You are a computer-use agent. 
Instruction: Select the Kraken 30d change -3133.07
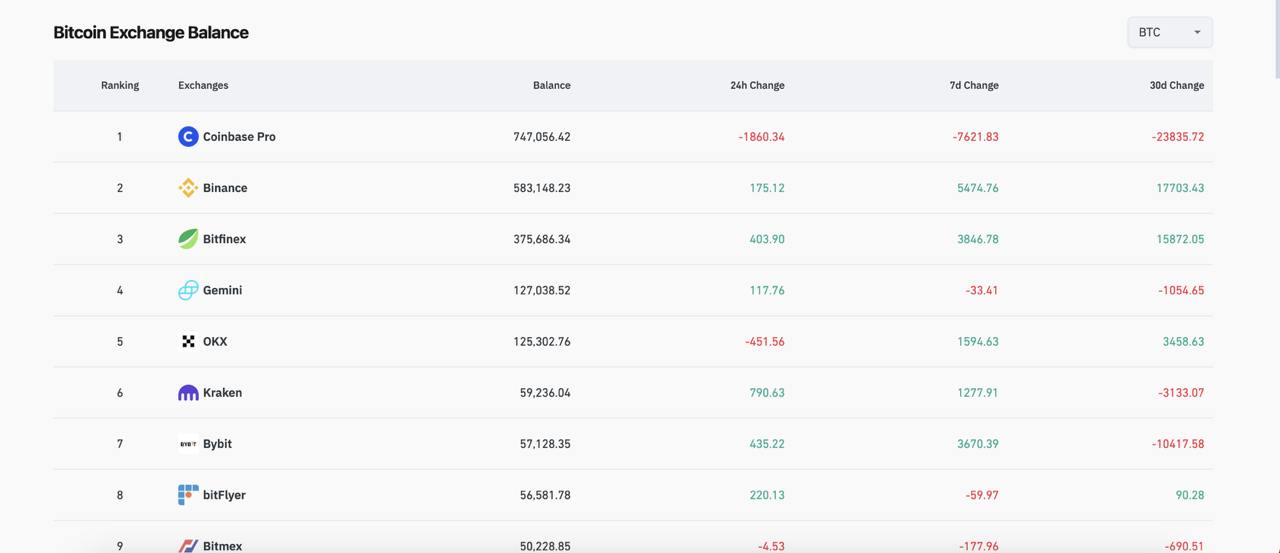coord(1182,392)
